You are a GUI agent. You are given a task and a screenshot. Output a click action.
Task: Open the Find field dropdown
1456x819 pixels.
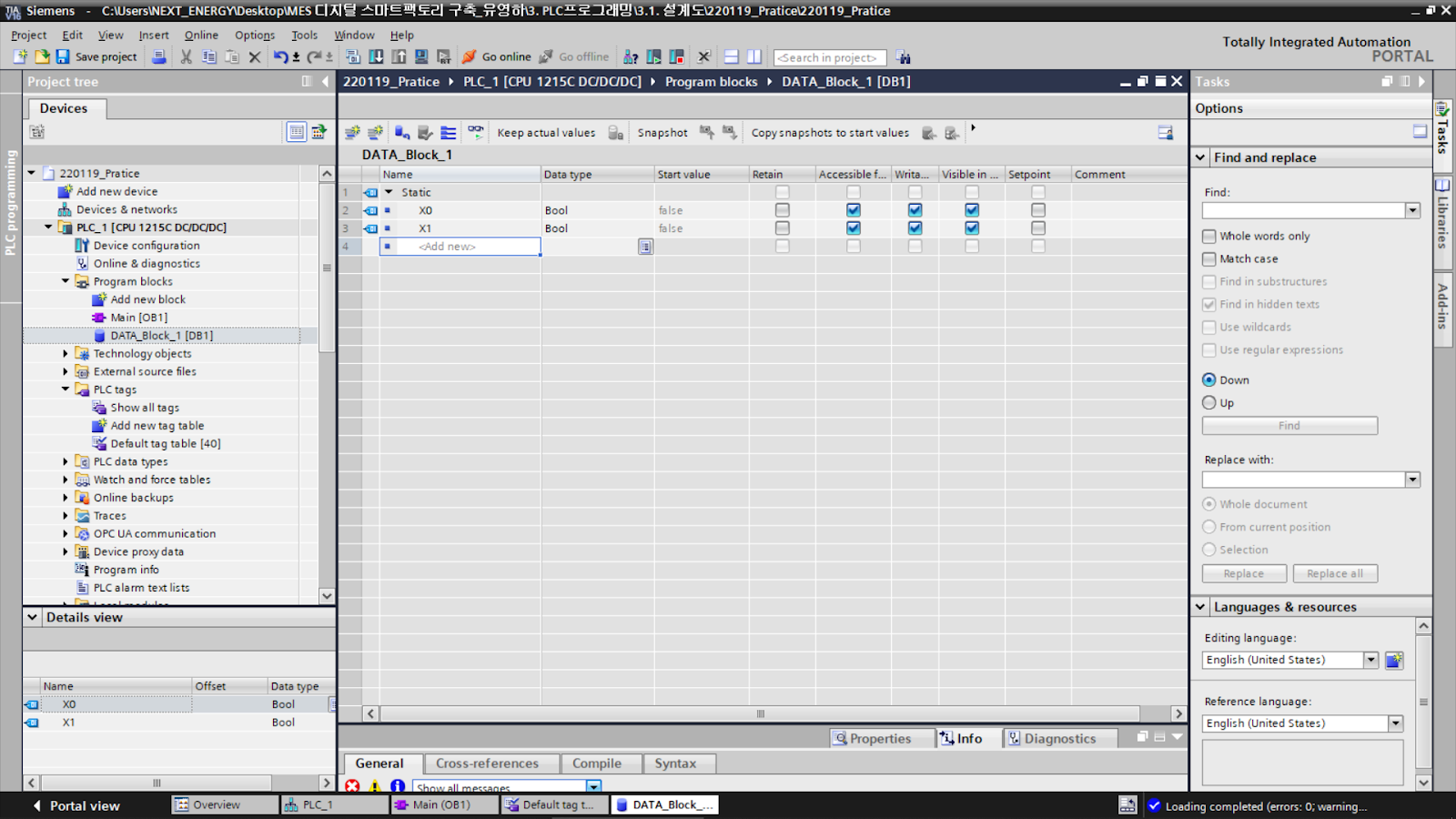click(x=1412, y=210)
